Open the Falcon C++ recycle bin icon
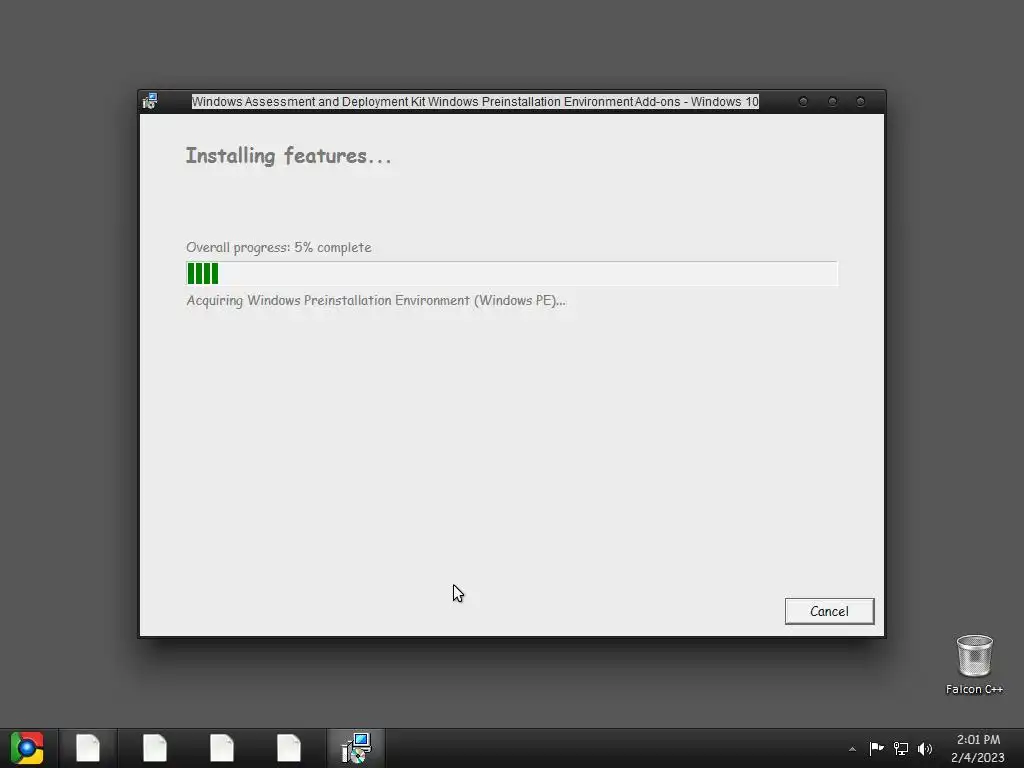Image resolution: width=1024 pixels, height=768 pixels. [x=974, y=664]
